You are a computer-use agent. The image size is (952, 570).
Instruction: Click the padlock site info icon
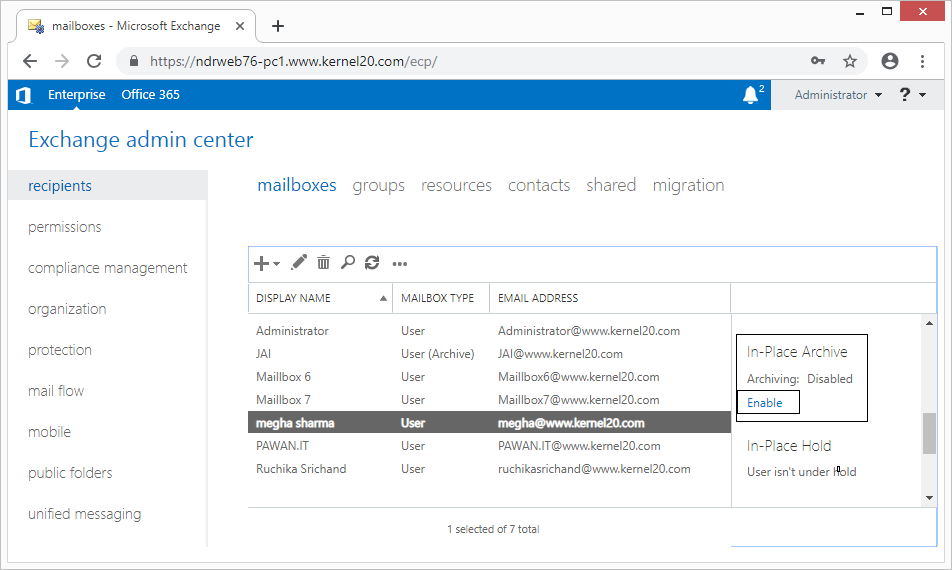pos(134,61)
